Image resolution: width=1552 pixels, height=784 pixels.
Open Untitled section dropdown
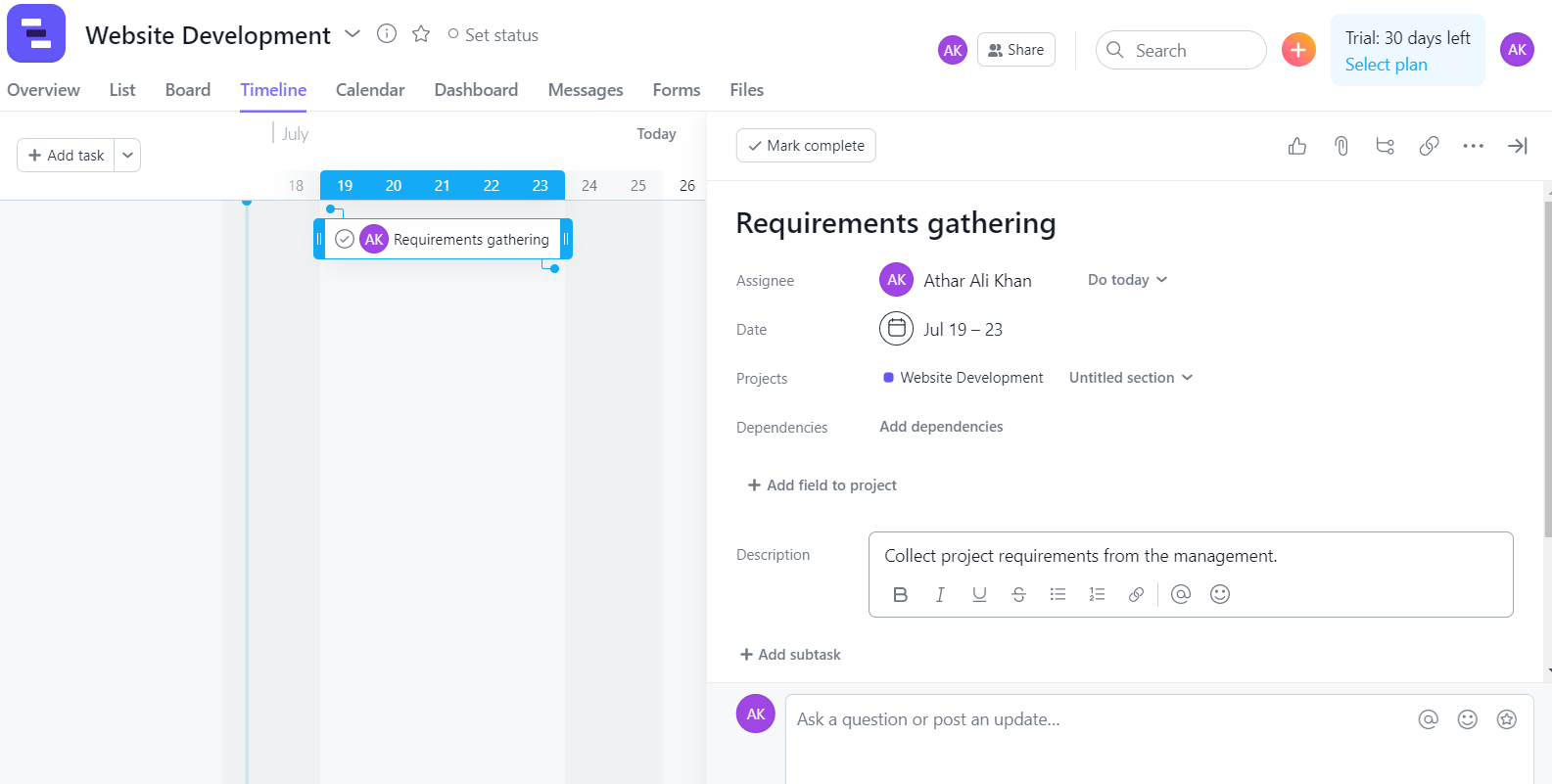[1131, 378]
